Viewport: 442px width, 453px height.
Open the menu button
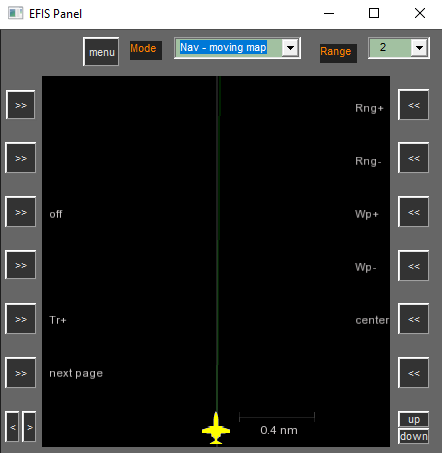(x=101, y=52)
